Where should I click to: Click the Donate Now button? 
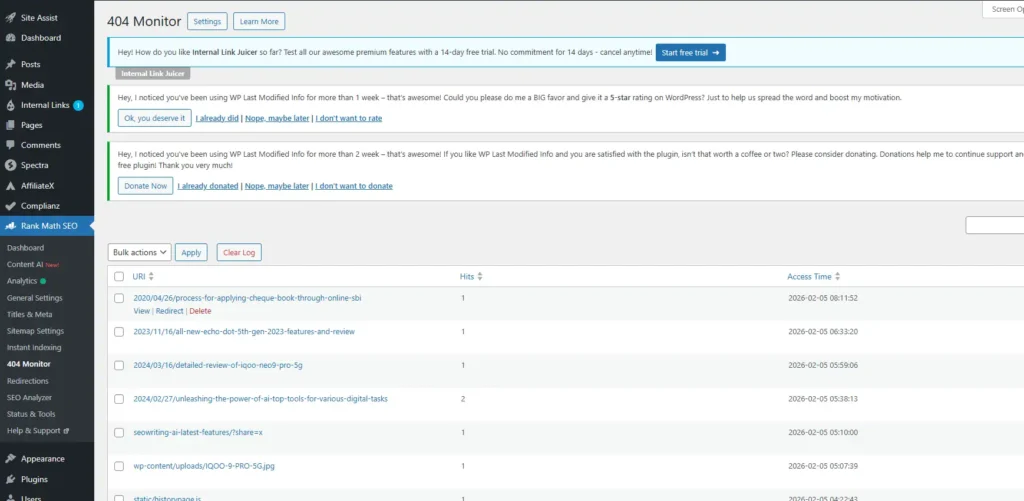(146, 186)
